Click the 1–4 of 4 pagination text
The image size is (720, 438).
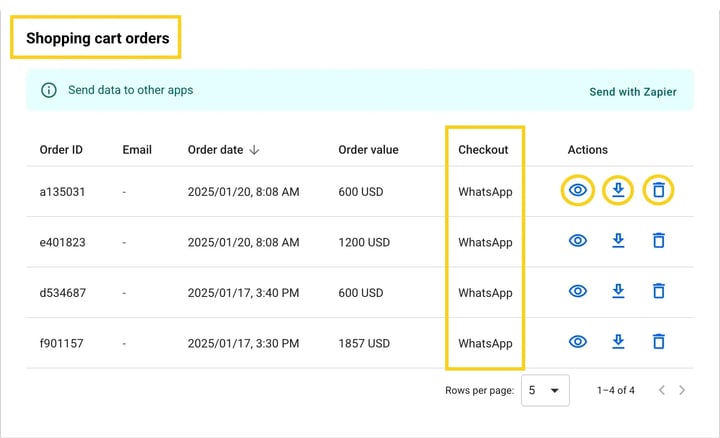(x=615, y=390)
